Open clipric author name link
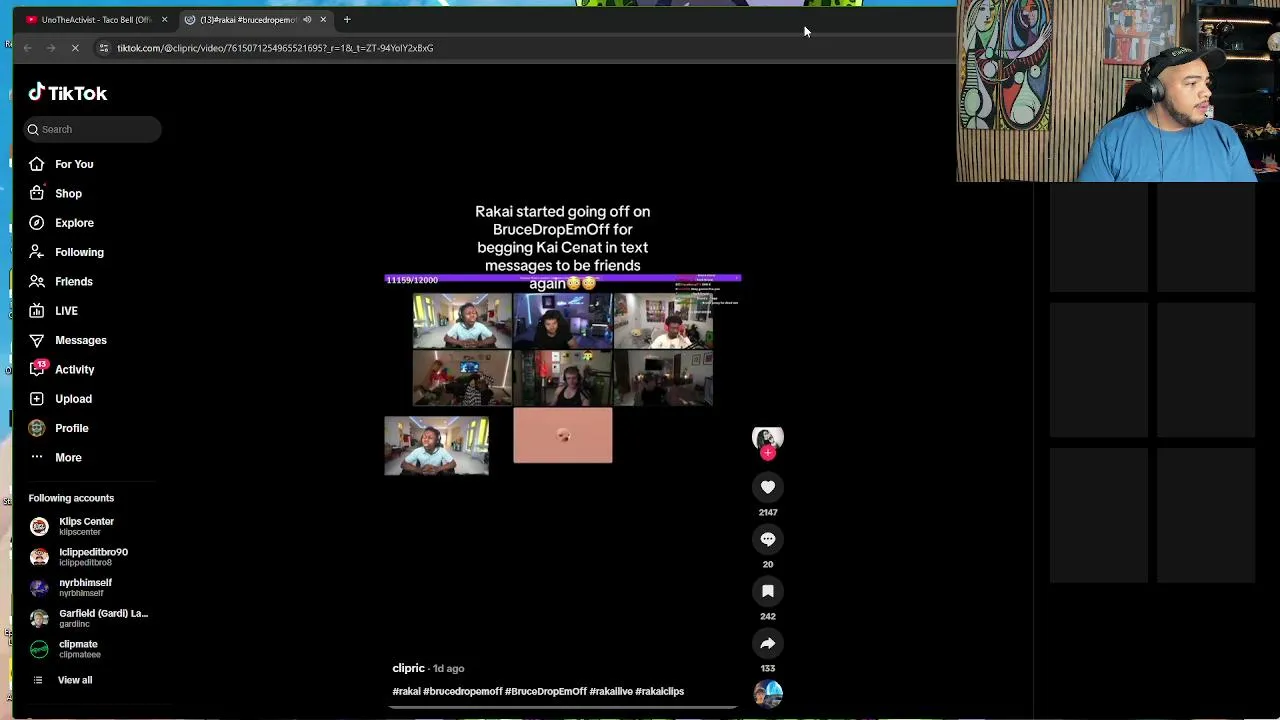 tap(408, 668)
